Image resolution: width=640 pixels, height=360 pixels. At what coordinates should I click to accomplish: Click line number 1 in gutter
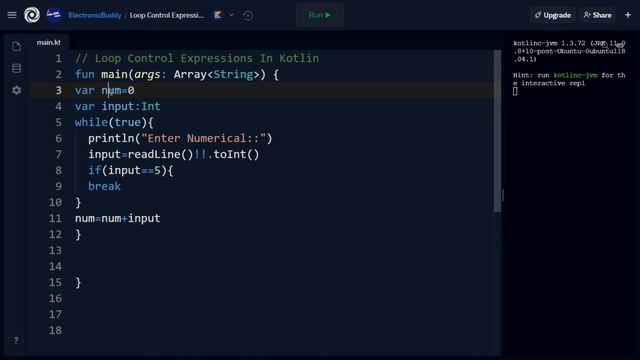pos(59,58)
